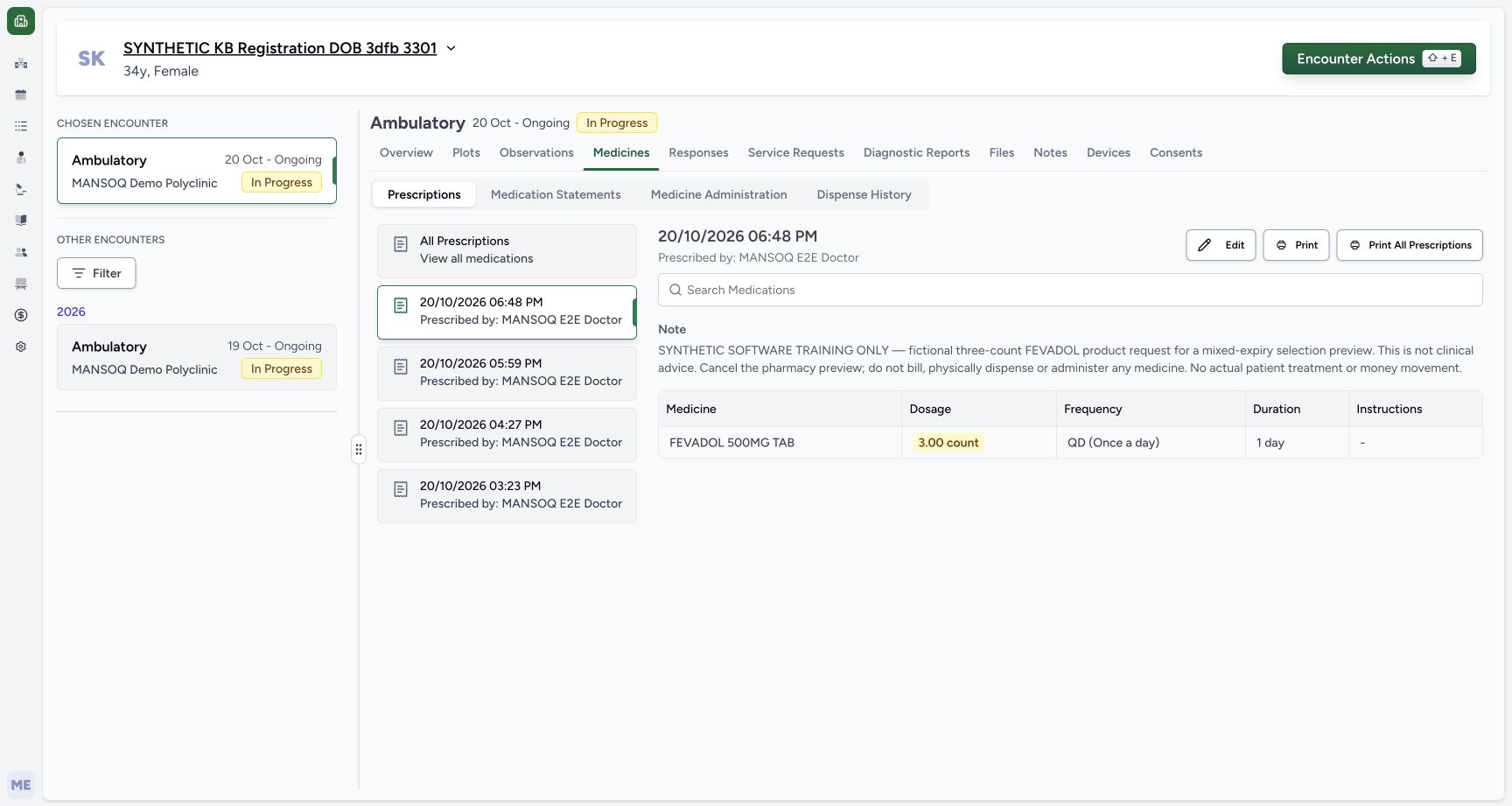Open the calendar appointments sidebar icon
The height and width of the screenshot is (806, 1512).
tap(21, 95)
